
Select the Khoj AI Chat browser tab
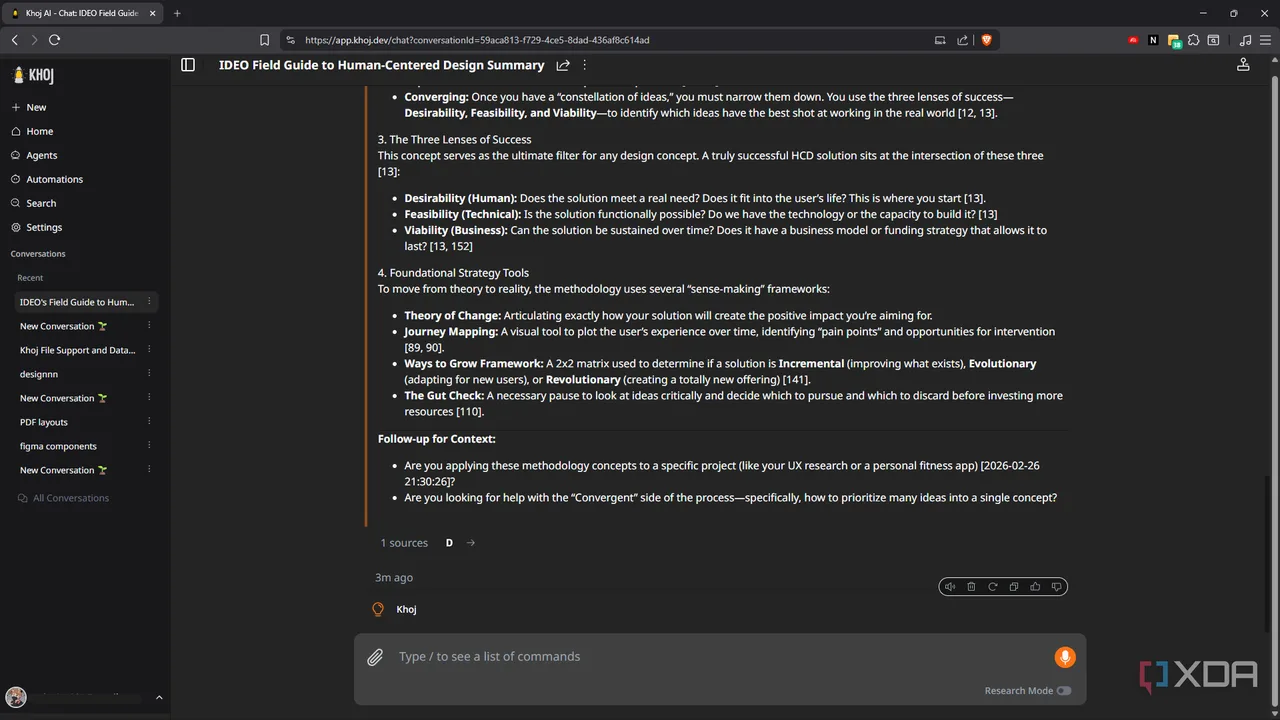coord(82,13)
